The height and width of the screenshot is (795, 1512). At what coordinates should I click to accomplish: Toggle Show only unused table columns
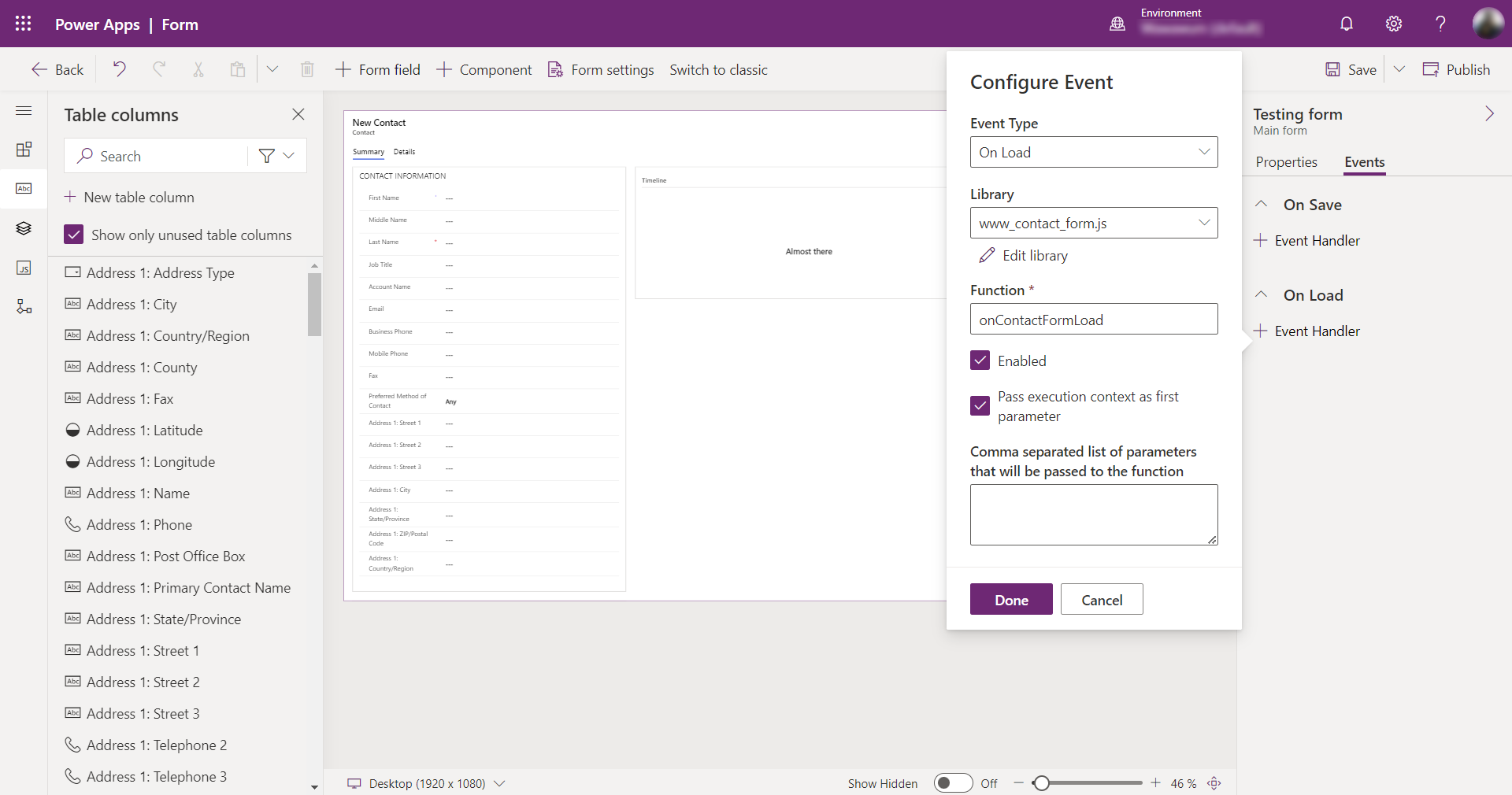coord(73,235)
